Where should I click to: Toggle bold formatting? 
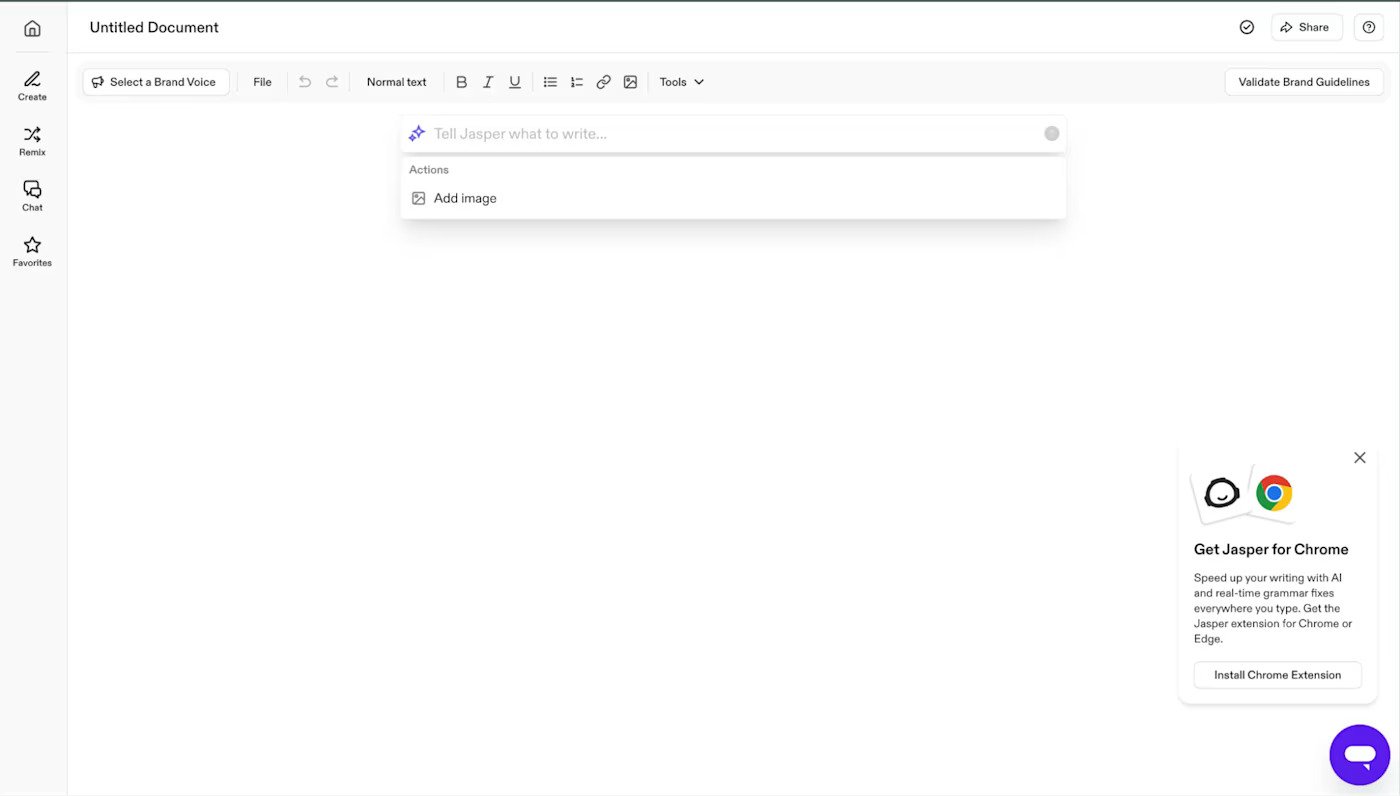(461, 81)
